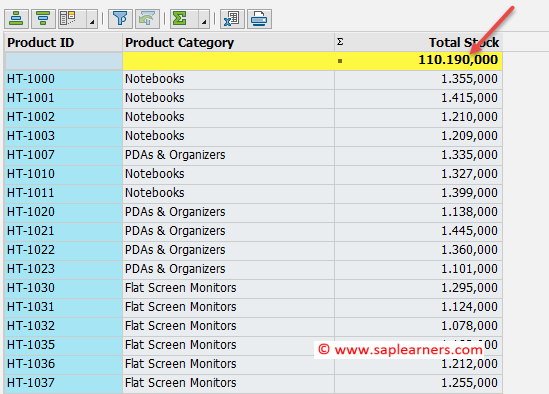Select Product ID HT-1022
Viewport: 549px width, 394px height.
pyautogui.click(x=63, y=250)
